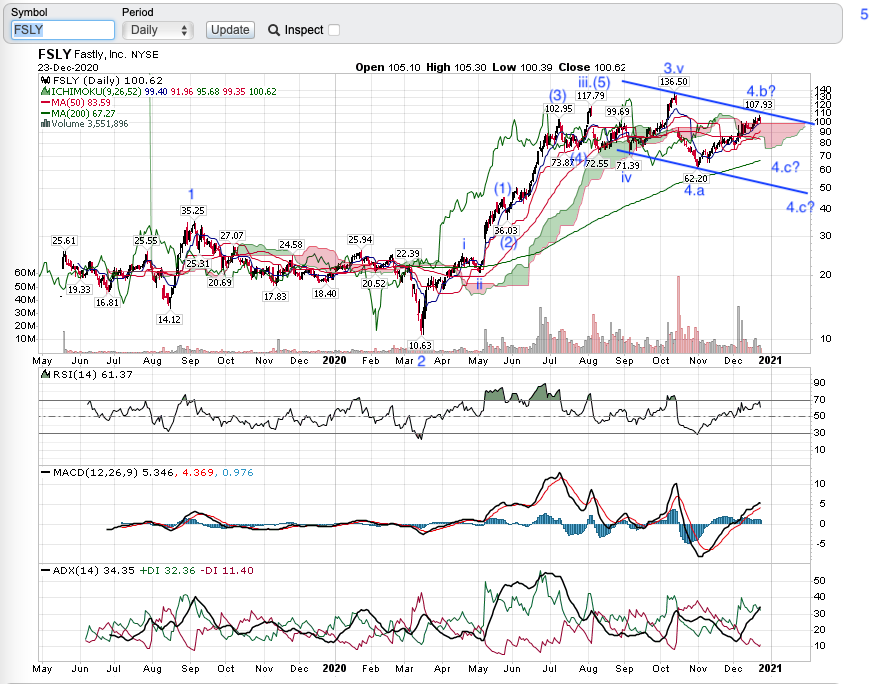Click the green MA(200) legend marker
The width and height of the screenshot is (893, 684).
[44, 113]
